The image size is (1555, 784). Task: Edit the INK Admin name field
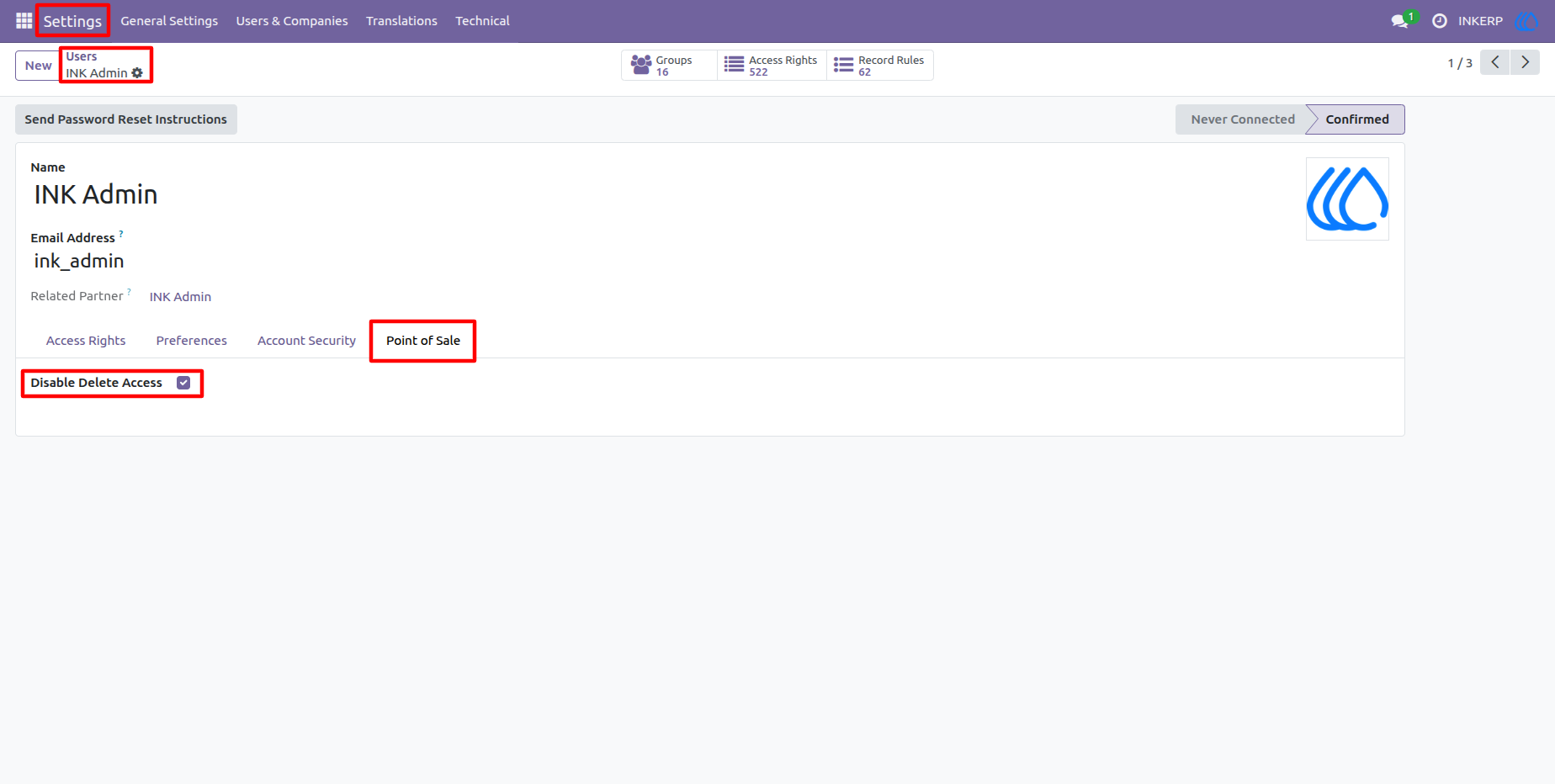click(95, 194)
